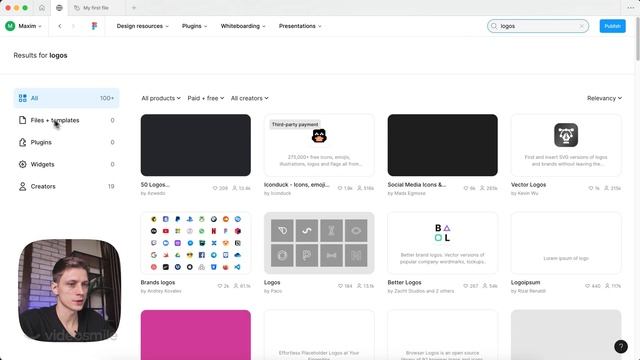
Task: Click the Logoipsum title link
Action: pos(525,282)
